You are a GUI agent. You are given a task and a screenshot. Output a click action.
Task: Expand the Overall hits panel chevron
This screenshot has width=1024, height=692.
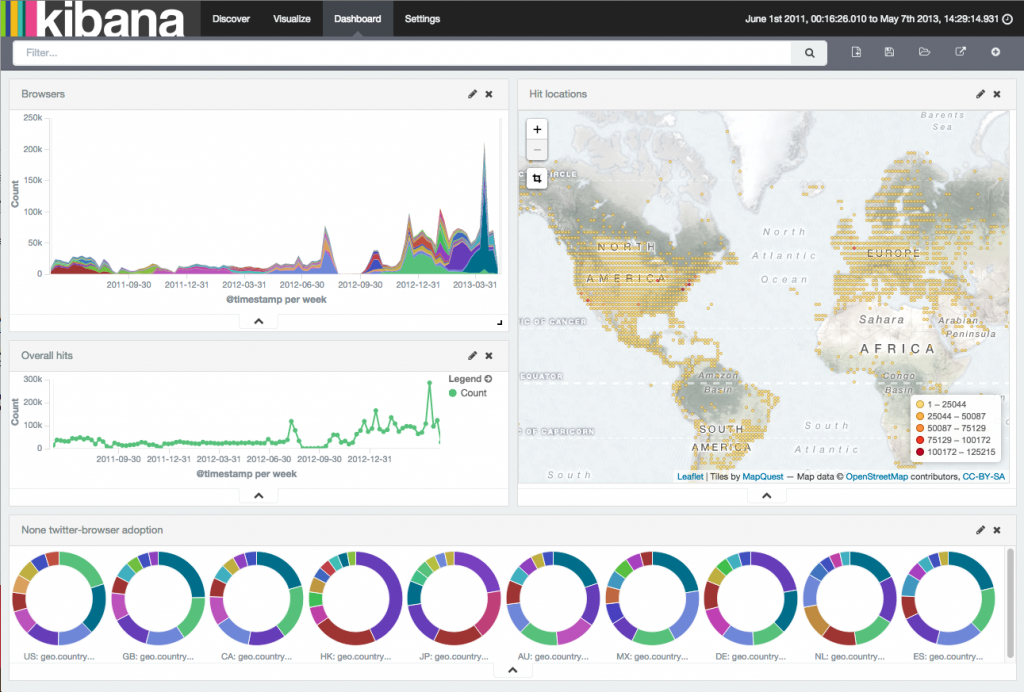pyautogui.click(x=259, y=495)
